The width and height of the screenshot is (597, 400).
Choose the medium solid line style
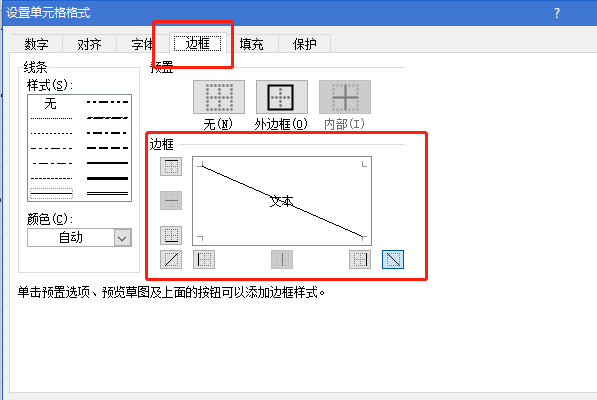(108, 163)
